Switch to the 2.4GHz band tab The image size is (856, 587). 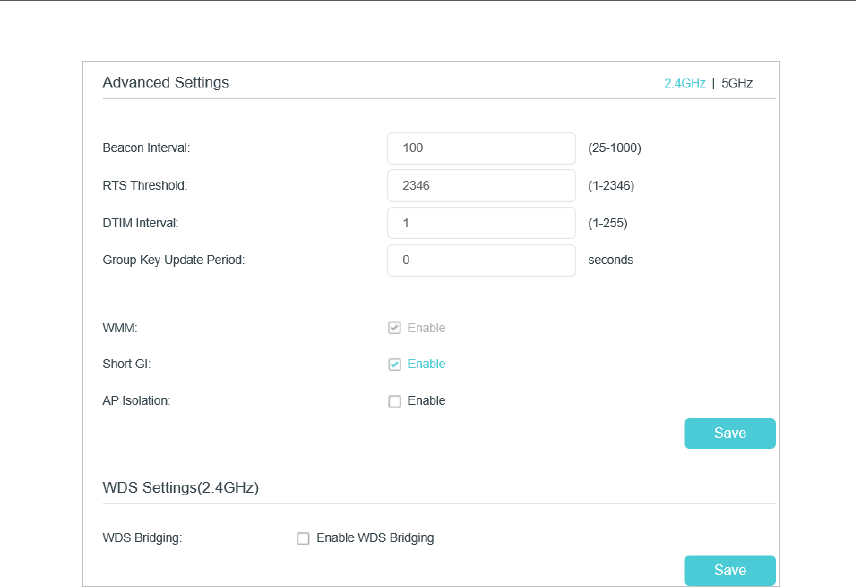pos(685,83)
